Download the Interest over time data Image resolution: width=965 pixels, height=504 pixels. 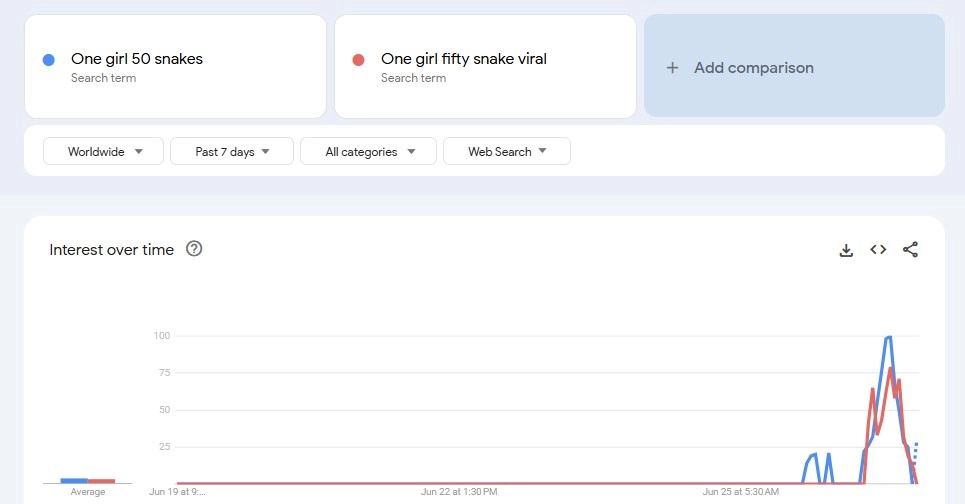[846, 250]
